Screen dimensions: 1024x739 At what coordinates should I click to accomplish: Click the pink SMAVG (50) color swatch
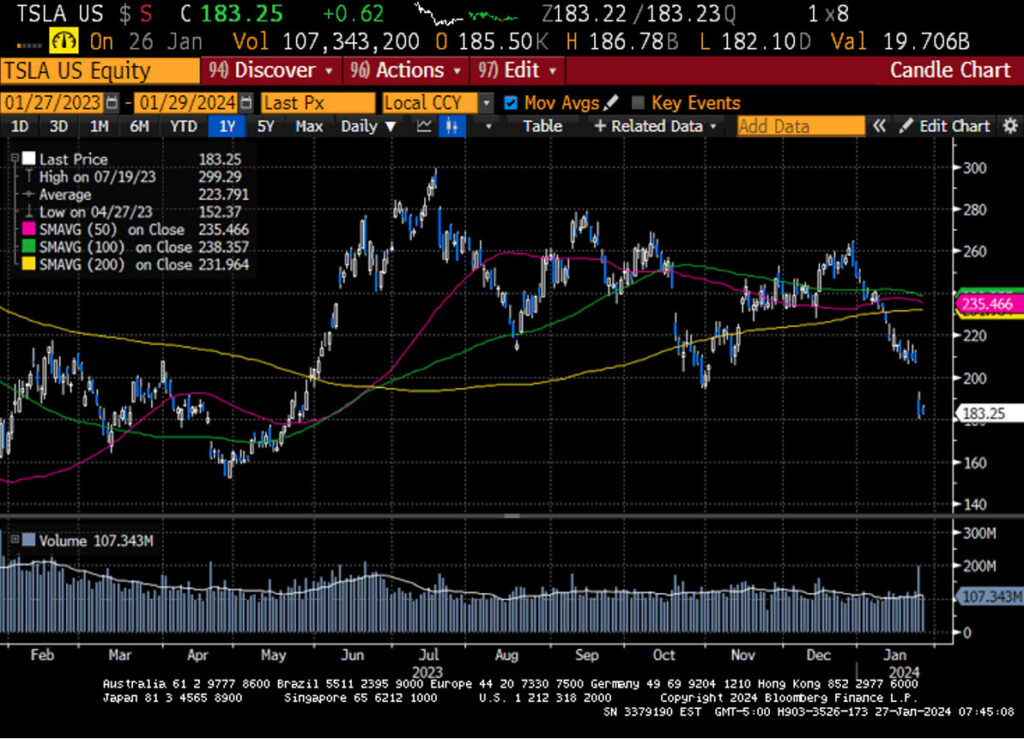(x=28, y=229)
